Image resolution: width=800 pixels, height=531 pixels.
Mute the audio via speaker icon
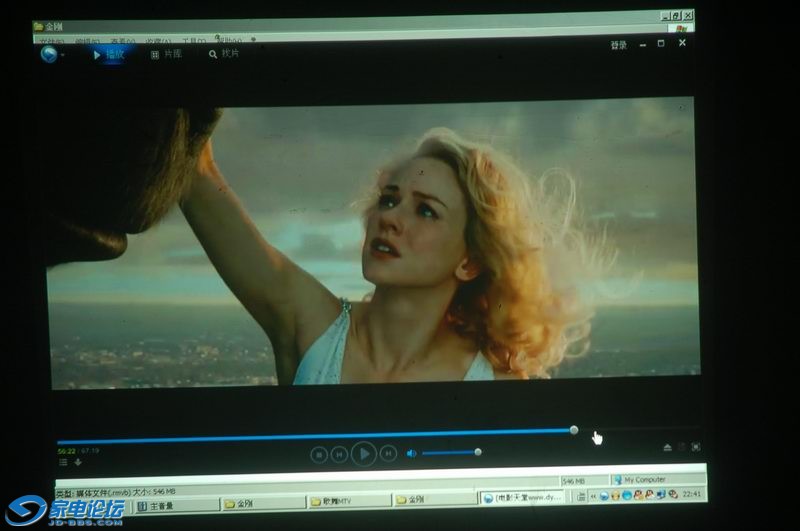tap(411, 453)
